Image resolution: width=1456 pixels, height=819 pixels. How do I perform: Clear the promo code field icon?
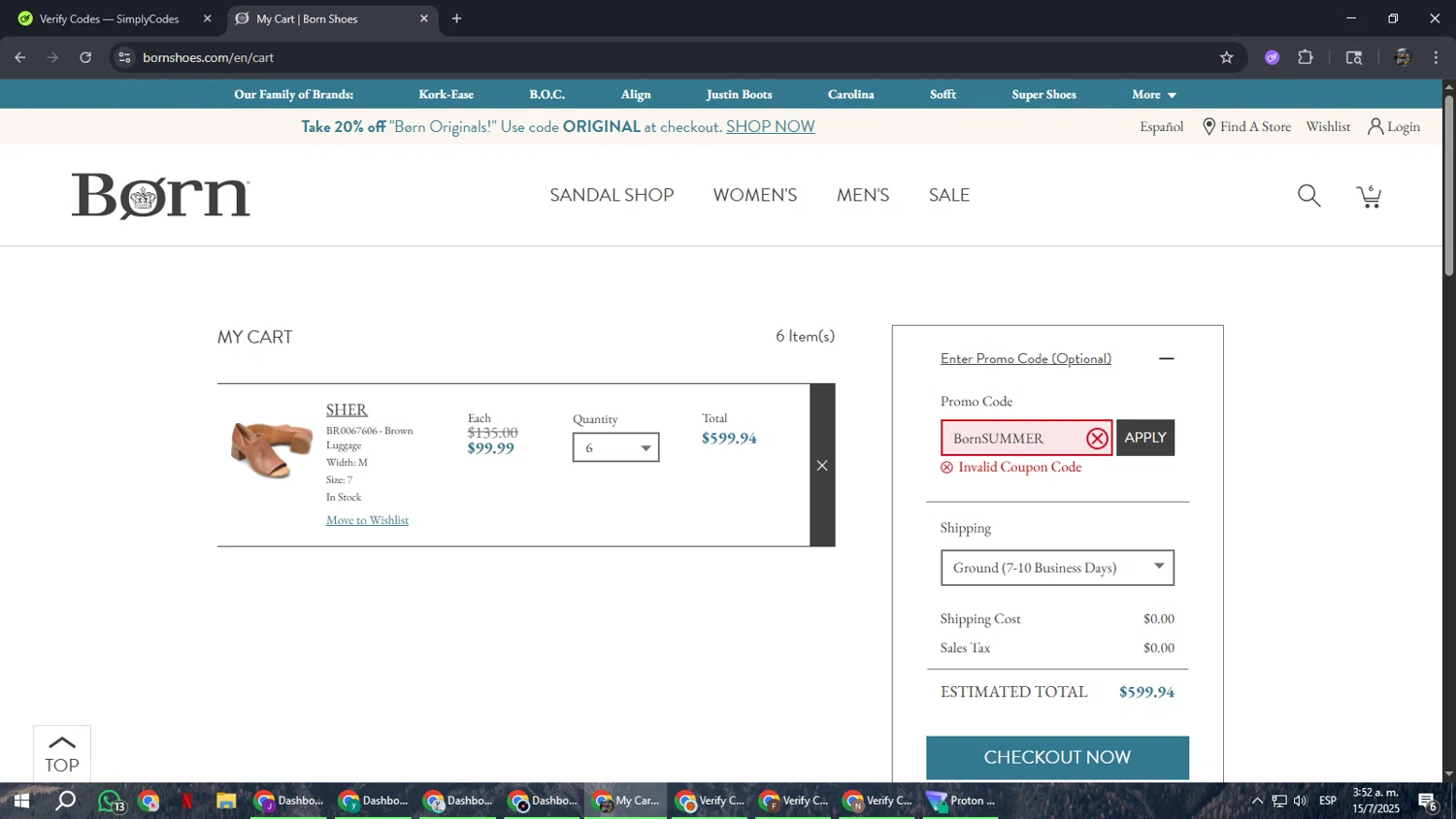point(1097,439)
